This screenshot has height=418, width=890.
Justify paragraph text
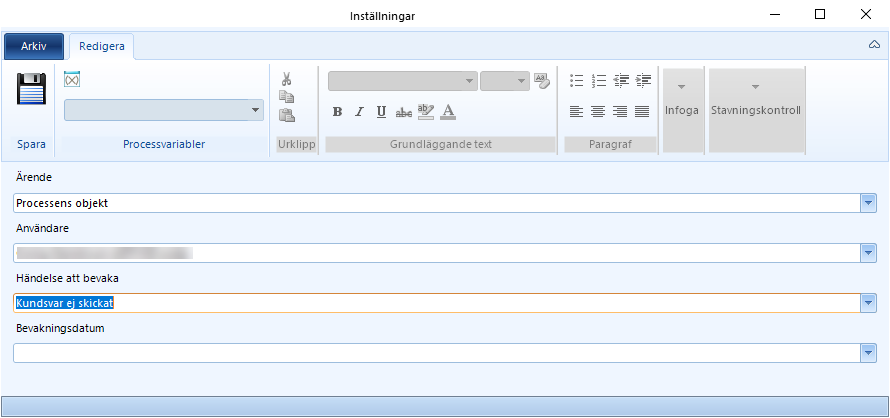[642, 112]
